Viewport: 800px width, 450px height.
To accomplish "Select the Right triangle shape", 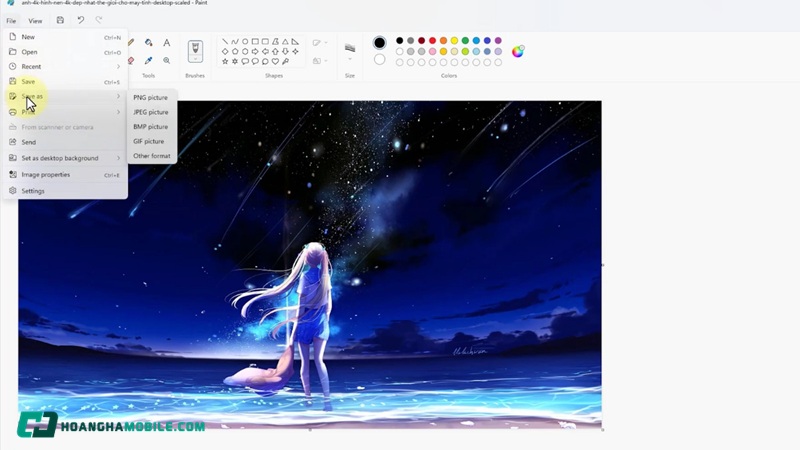I will tap(295, 41).
